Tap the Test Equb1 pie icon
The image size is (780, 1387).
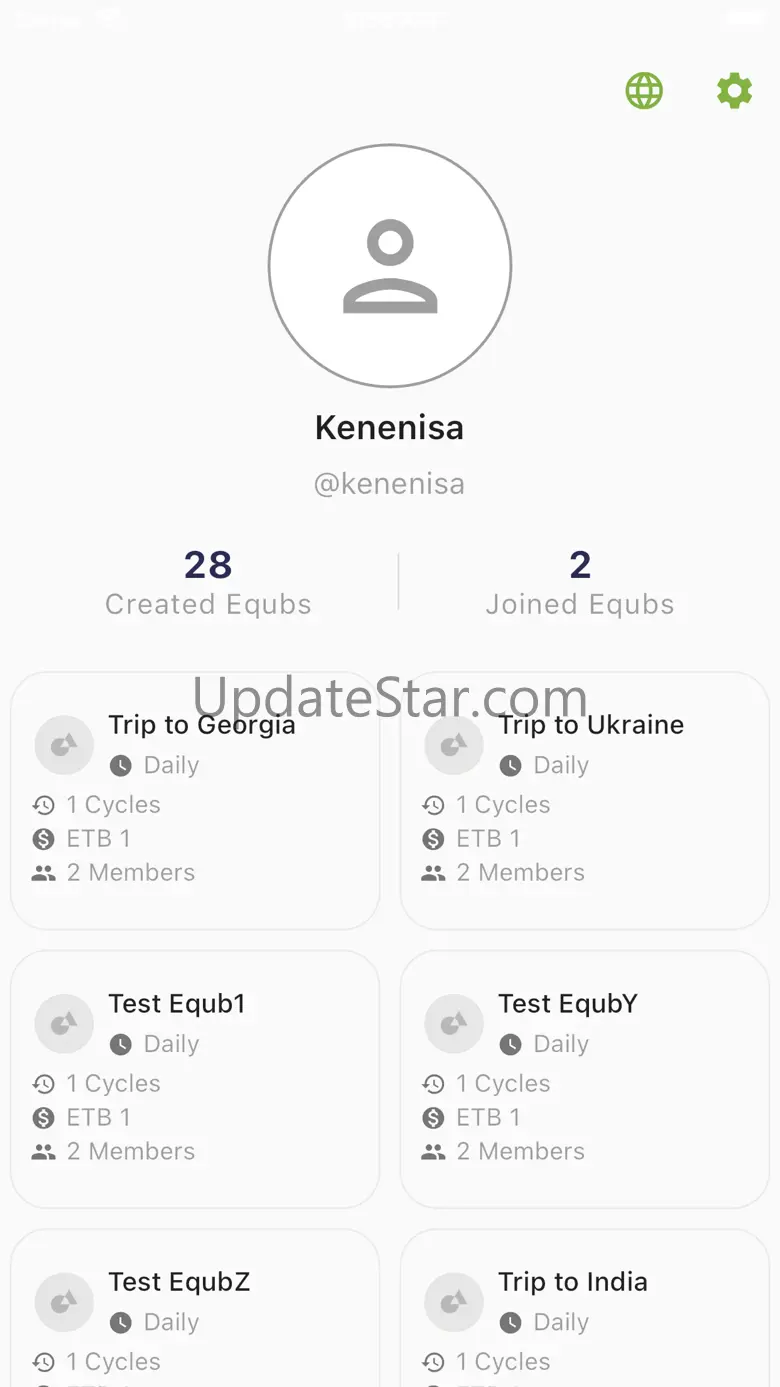click(x=64, y=1024)
